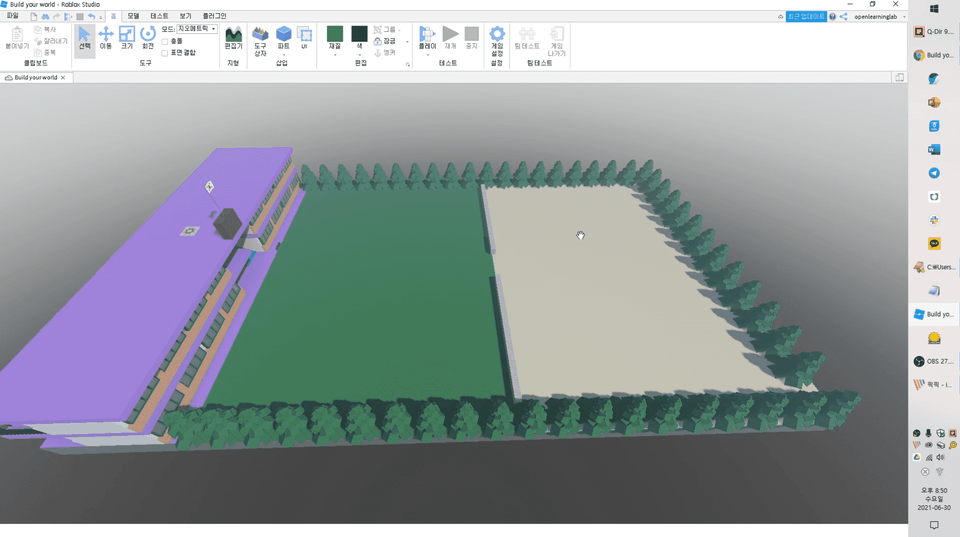Open the 모드 지오메트릭 dropdown

[197, 29]
